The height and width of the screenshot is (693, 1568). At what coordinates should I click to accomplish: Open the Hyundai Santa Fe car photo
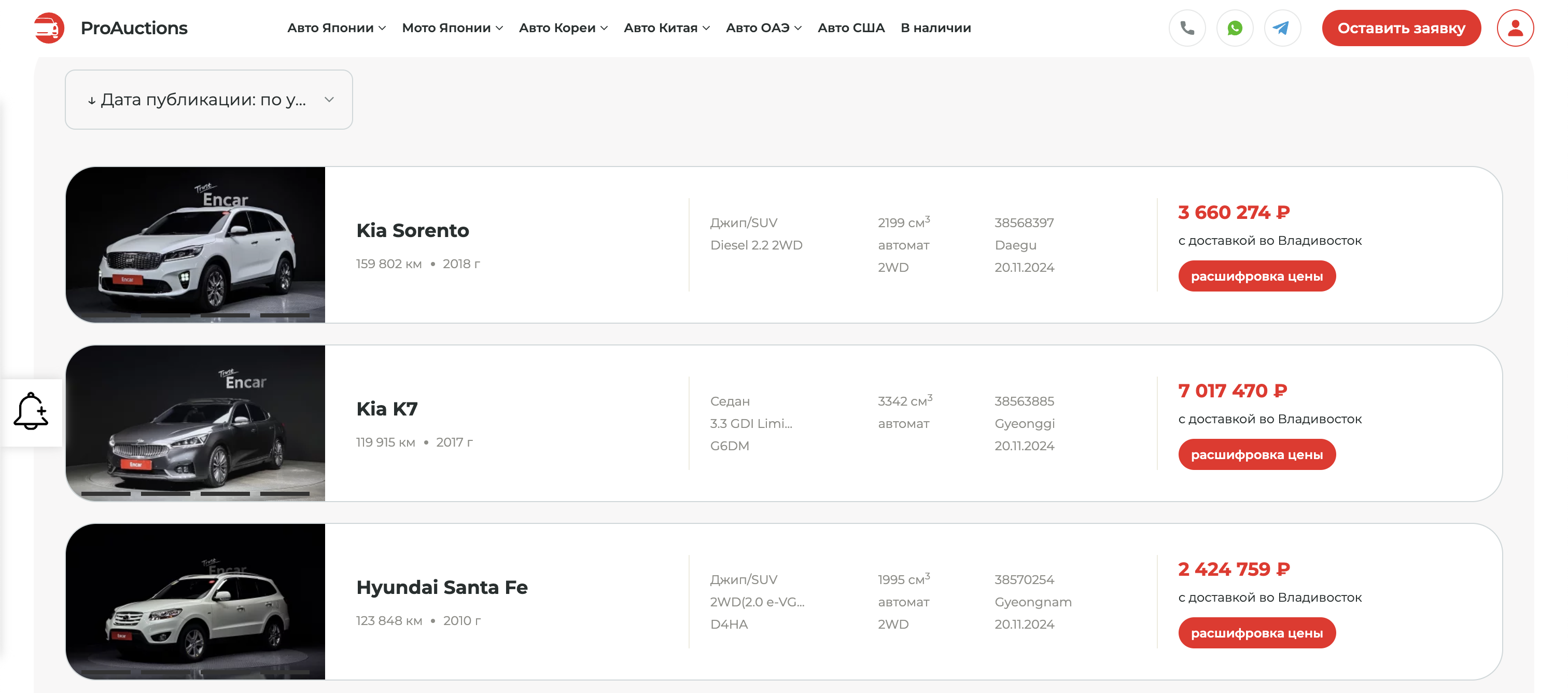click(x=195, y=602)
